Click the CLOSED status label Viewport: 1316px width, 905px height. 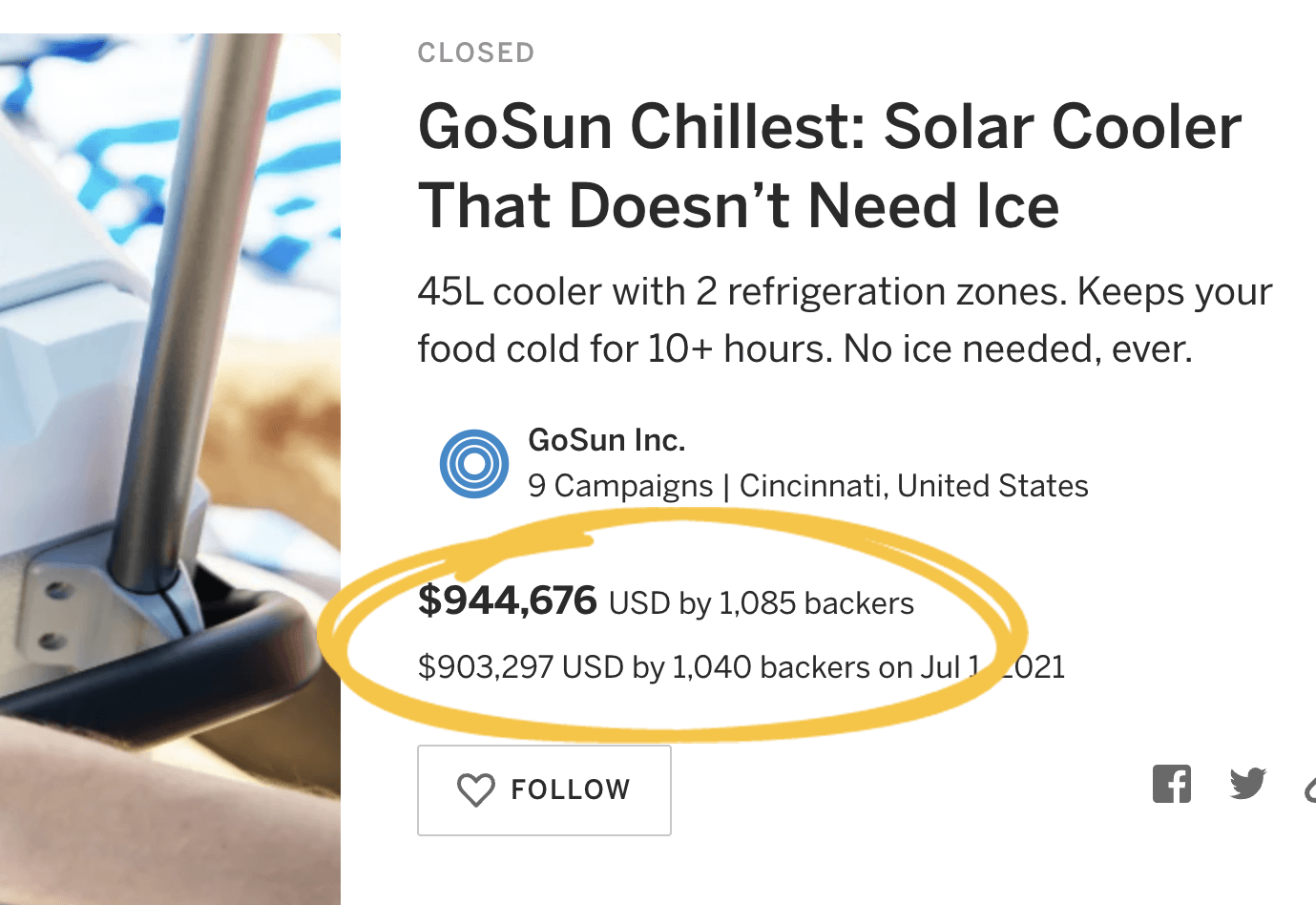(x=476, y=53)
